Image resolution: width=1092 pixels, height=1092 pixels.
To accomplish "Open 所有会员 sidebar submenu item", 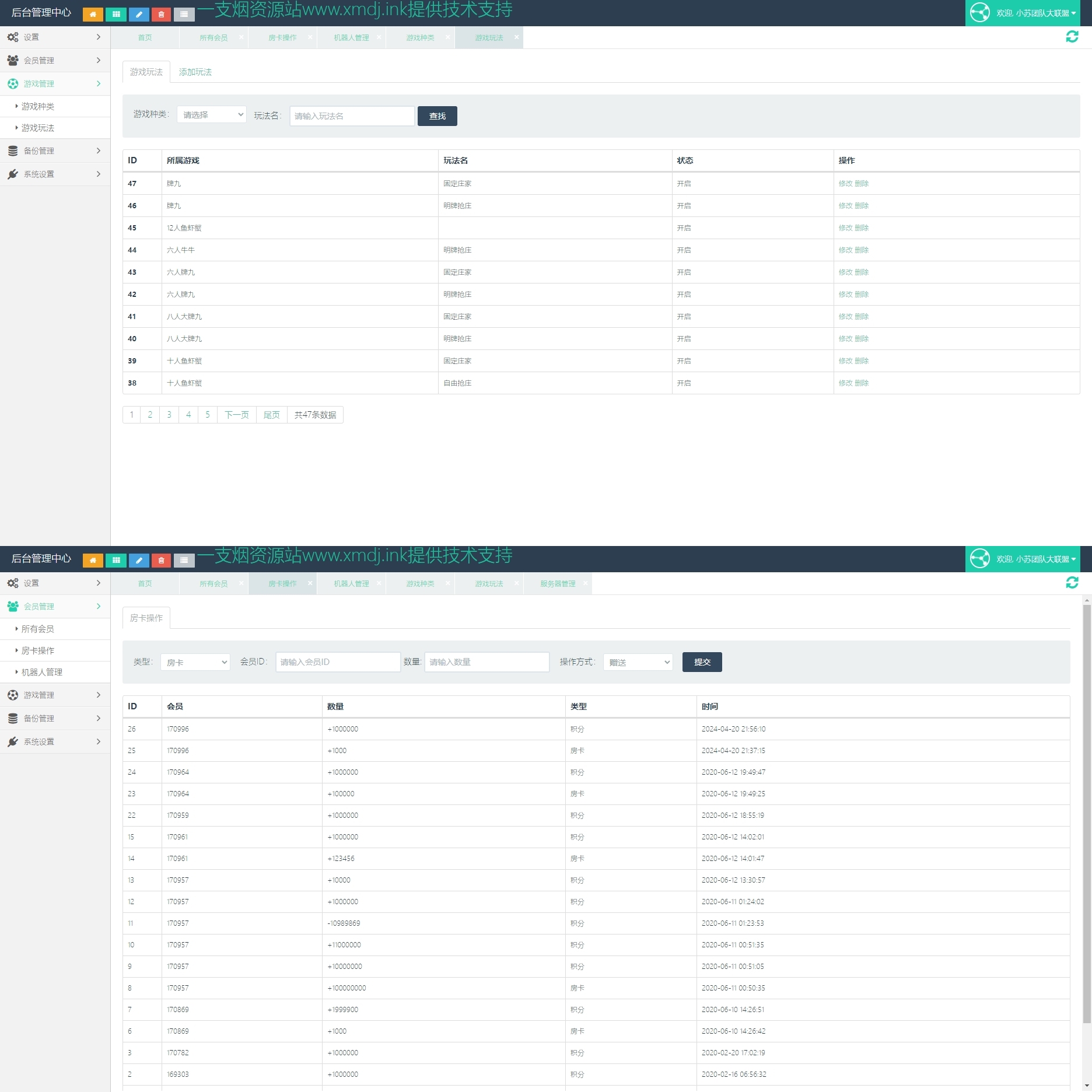I will (38, 629).
